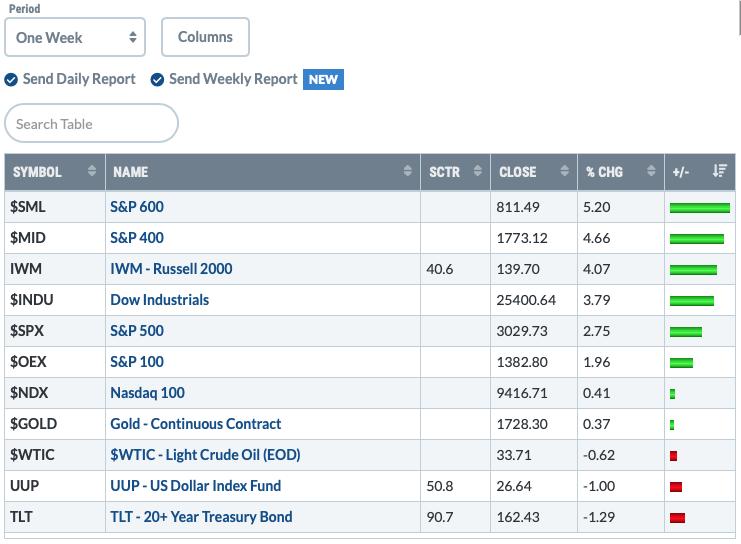Click the 25400.64 close value

[x=526, y=300]
